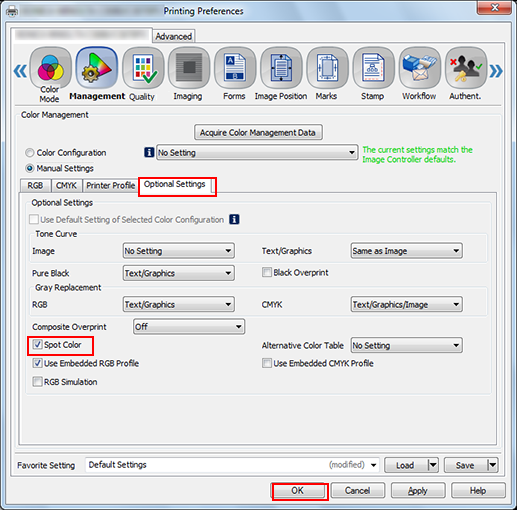Screen dimensions: 517x510
Task: Select the Stamp icon
Action: (373, 69)
